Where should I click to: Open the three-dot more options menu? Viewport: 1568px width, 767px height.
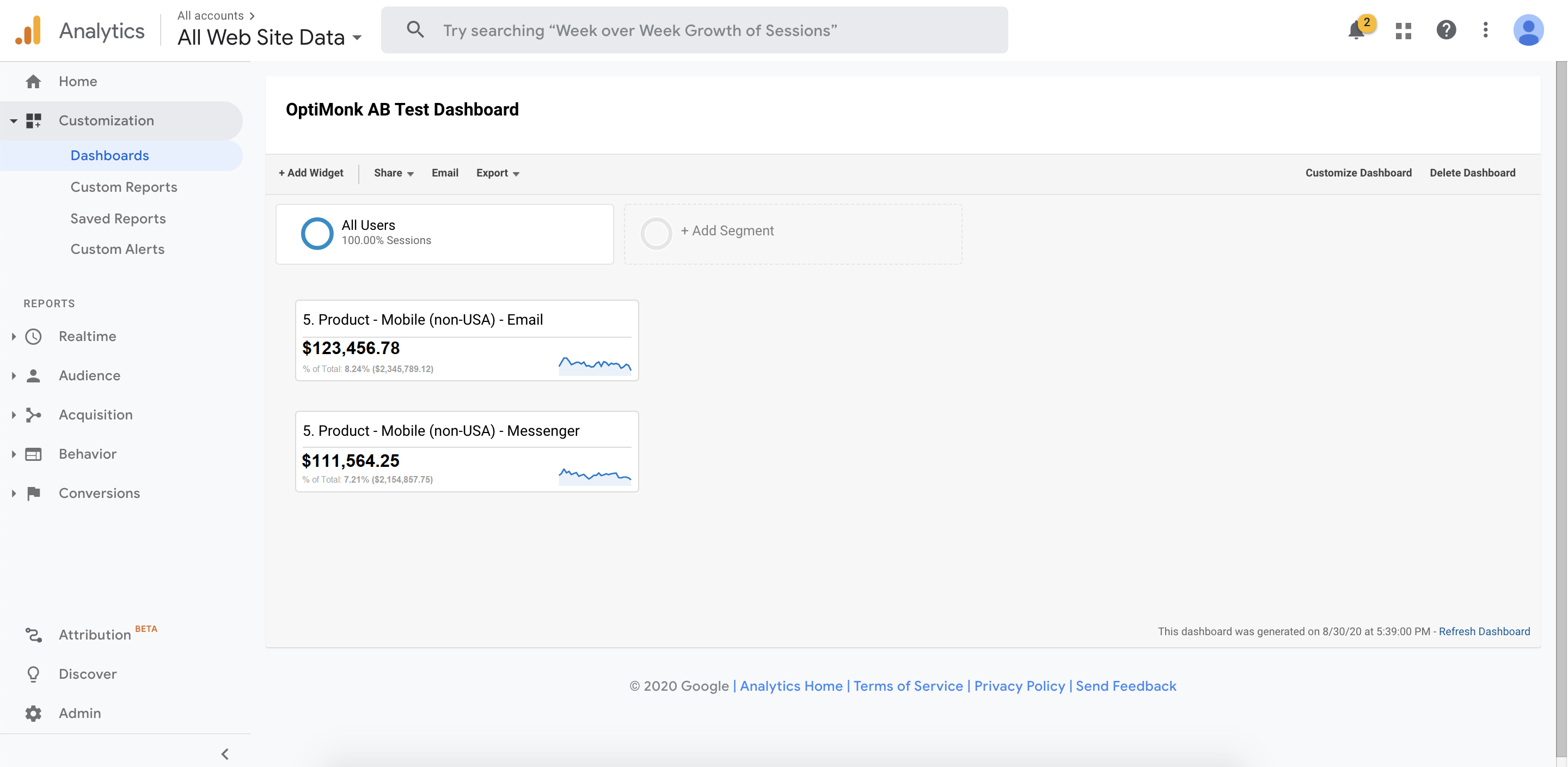pyautogui.click(x=1485, y=30)
